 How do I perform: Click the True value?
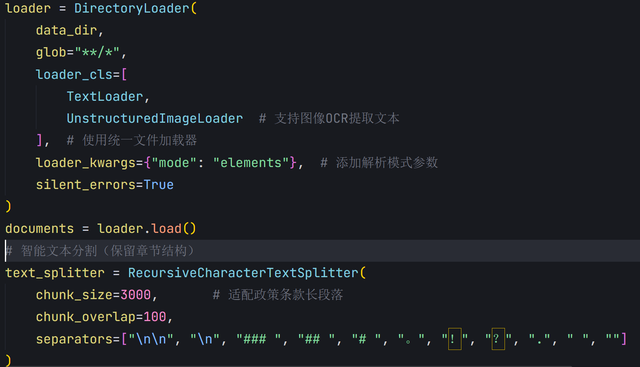(x=159, y=185)
